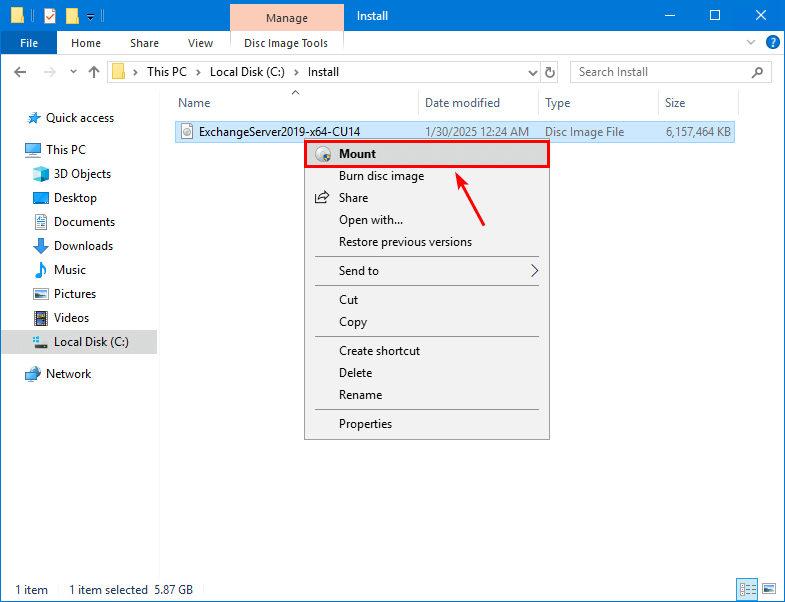Select Downloads folder in navigation pane
The width and height of the screenshot is (785, 602).
[83, 246]
